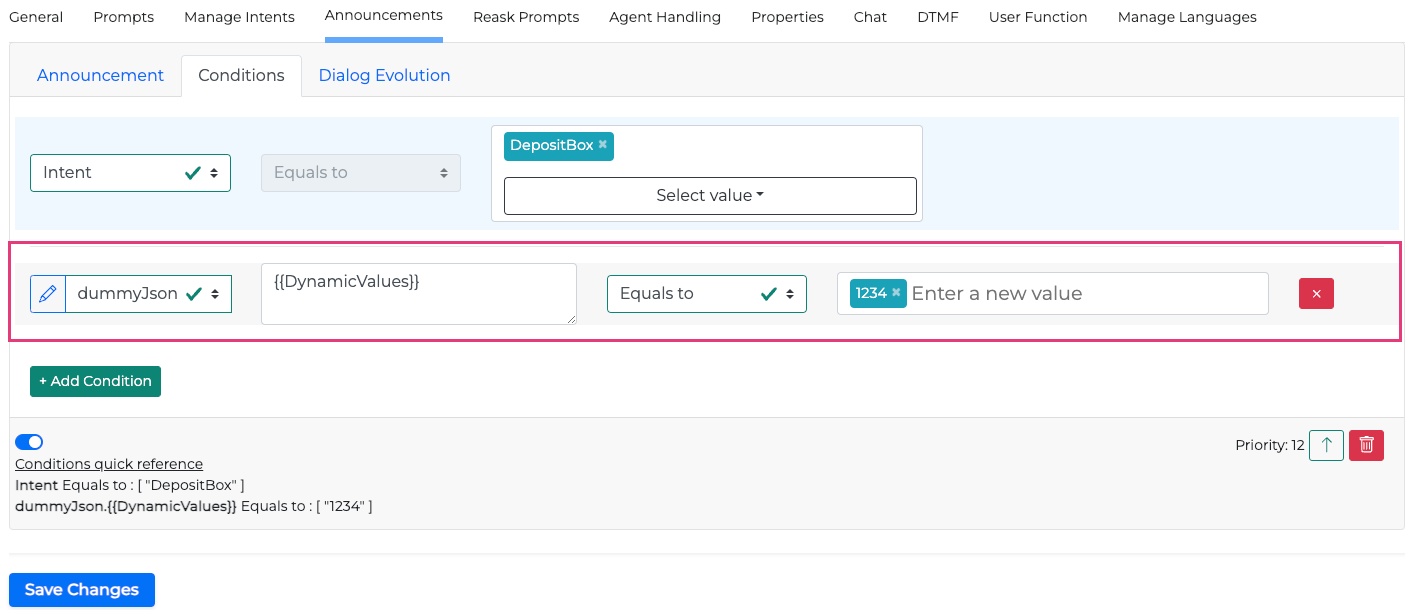Open the Announcement sub-tab

click(100, 76)
